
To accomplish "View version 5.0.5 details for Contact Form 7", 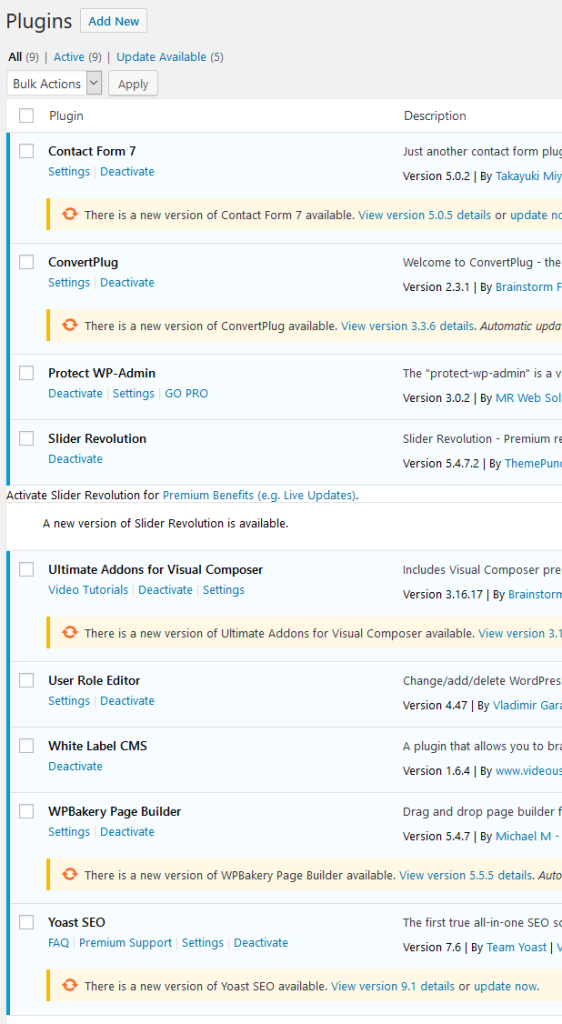I will tap(425, 214).
